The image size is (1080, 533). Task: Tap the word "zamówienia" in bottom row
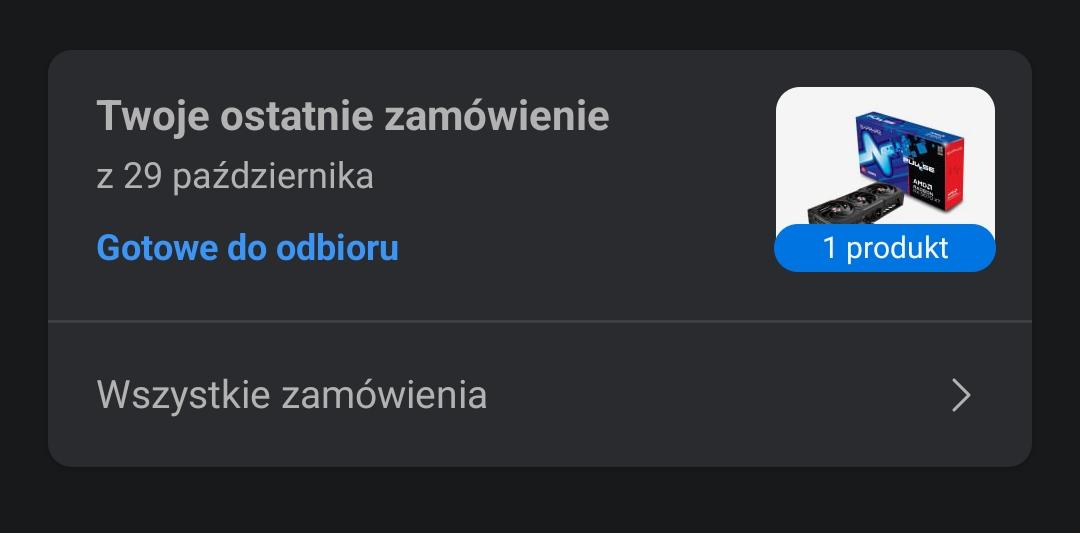pyautogui.click(x=384, y=395)
